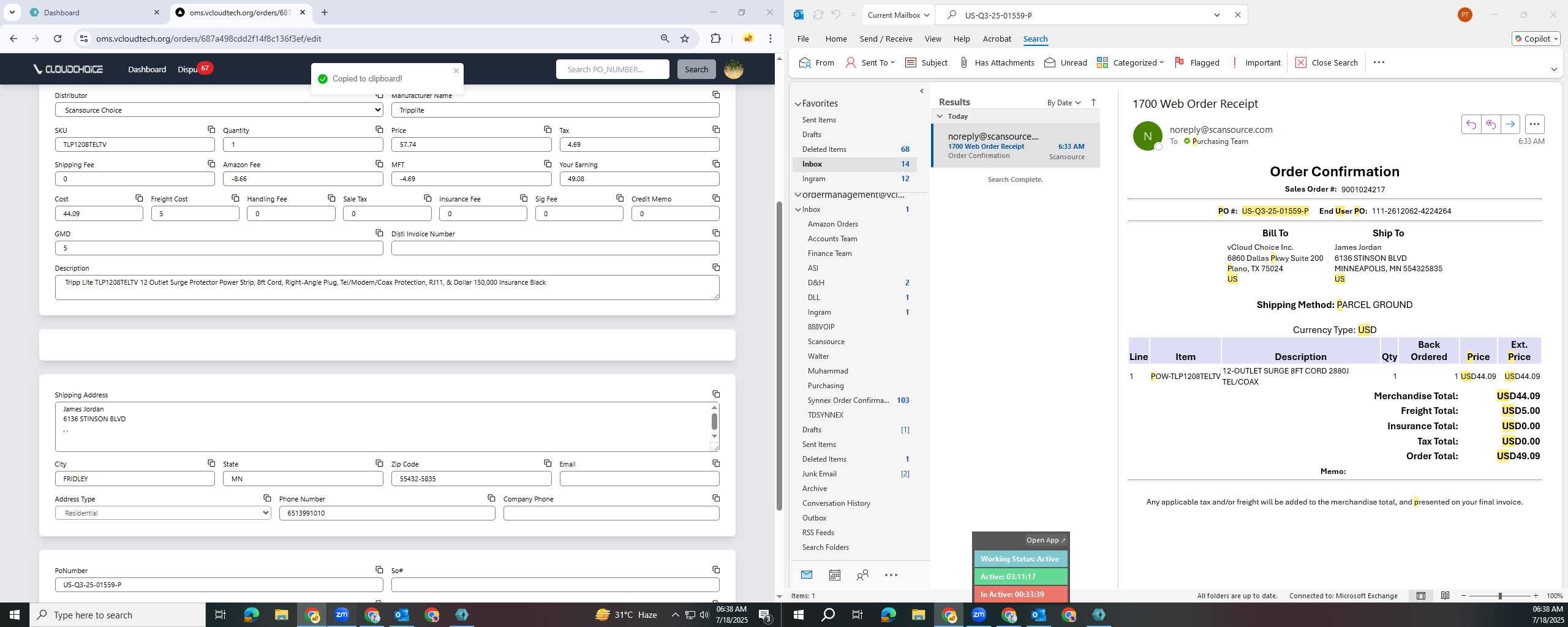
Task: Click Open App in the tracker widget
Action: click(x=1046, y=540)
